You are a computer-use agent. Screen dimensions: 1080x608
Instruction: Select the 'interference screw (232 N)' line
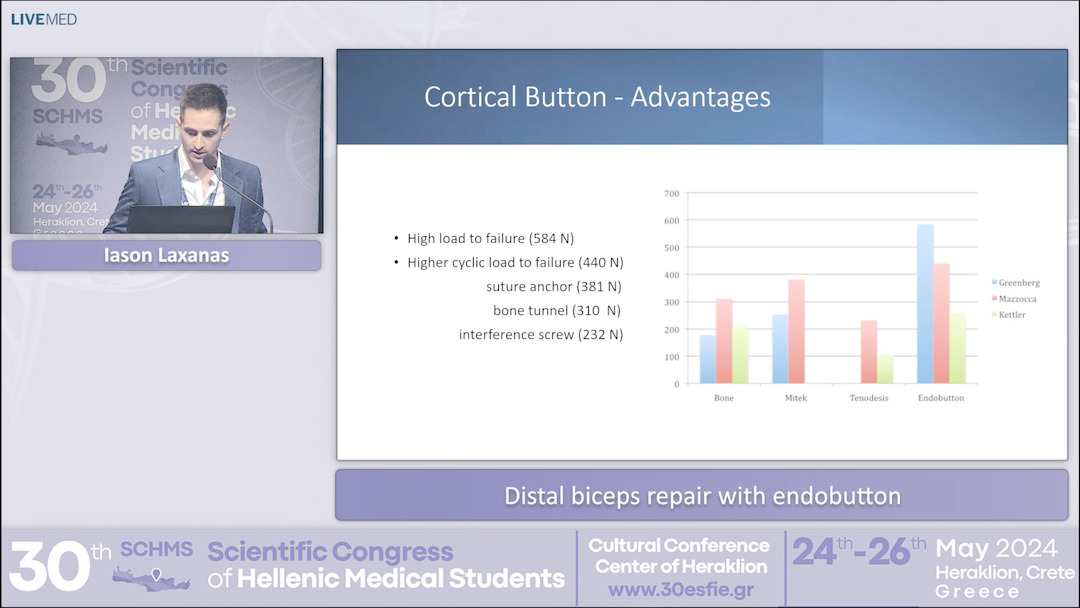coord(540,334)
